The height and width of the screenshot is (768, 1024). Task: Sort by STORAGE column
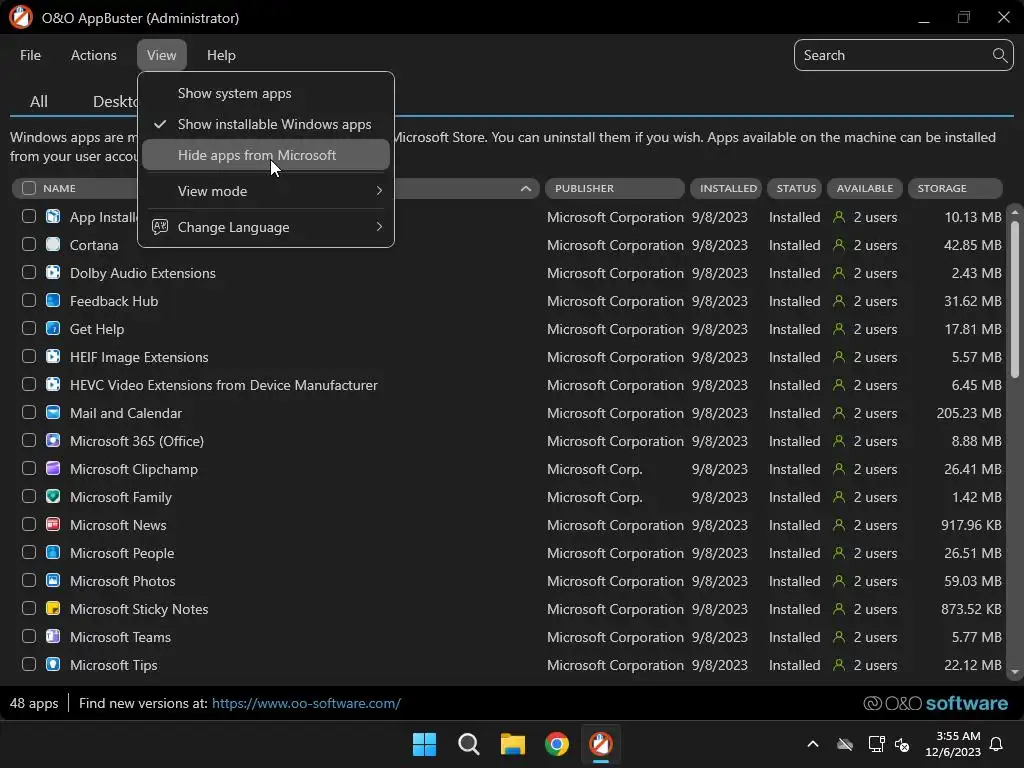click(955, 188)
